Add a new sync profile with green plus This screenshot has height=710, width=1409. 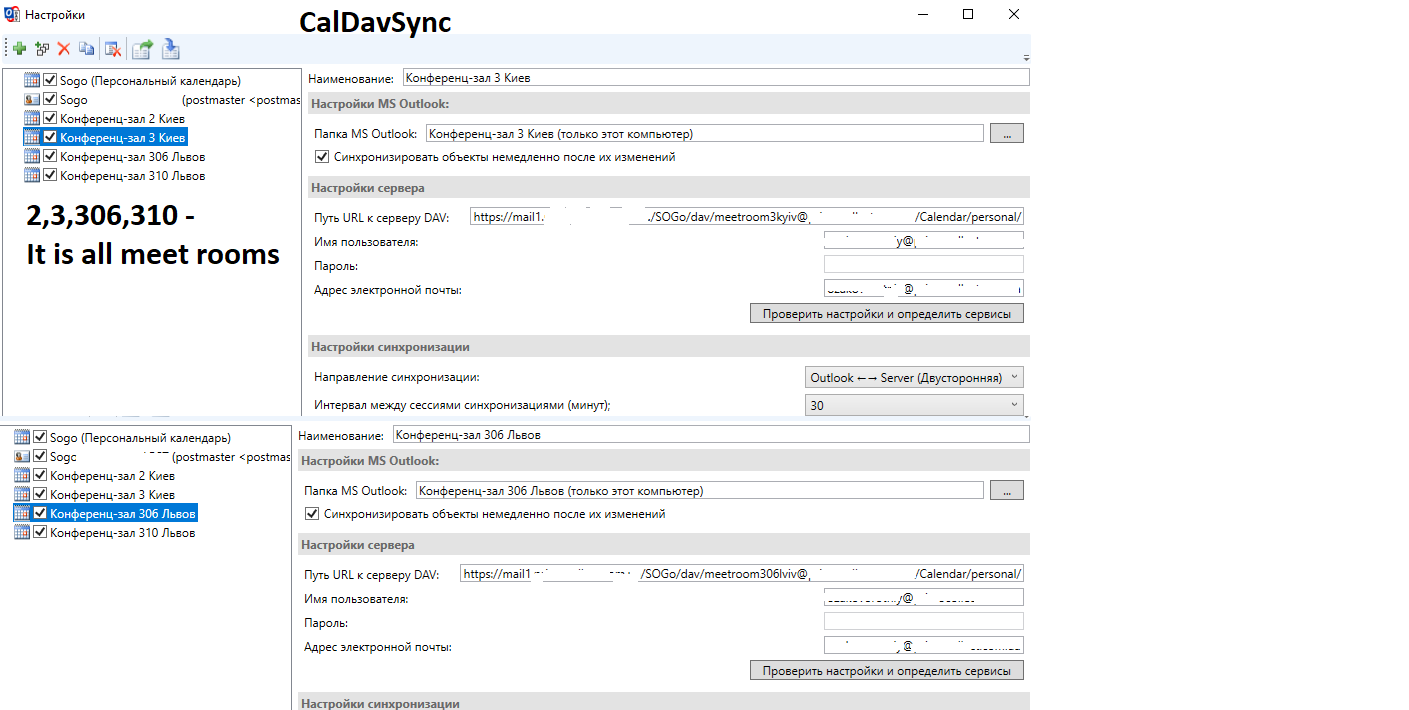point(20,48)
